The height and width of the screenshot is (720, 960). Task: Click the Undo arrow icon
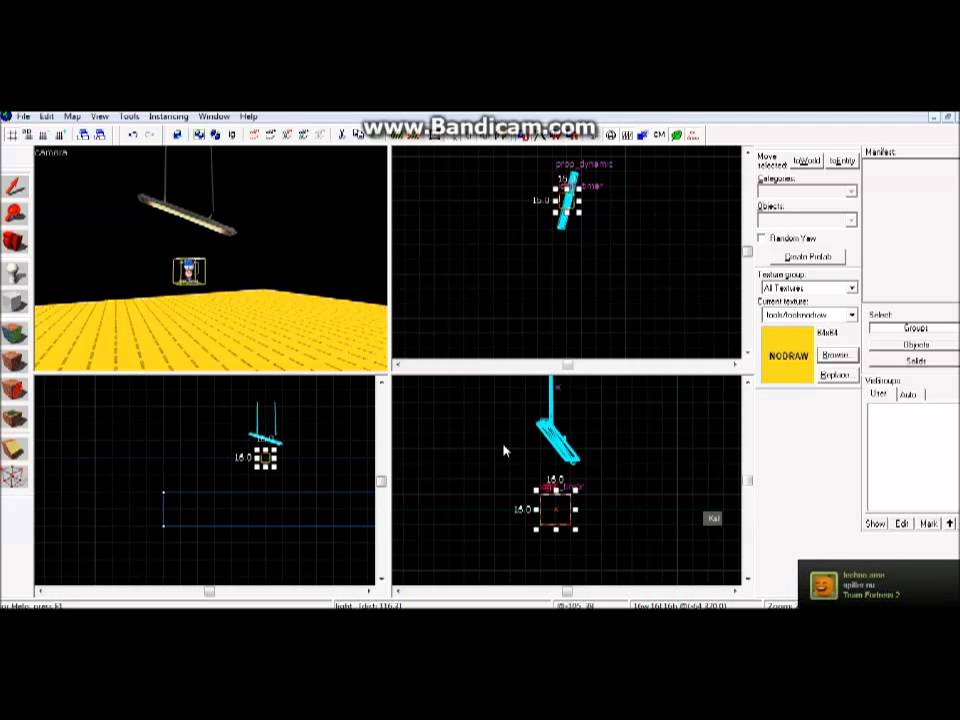[133, 135]
